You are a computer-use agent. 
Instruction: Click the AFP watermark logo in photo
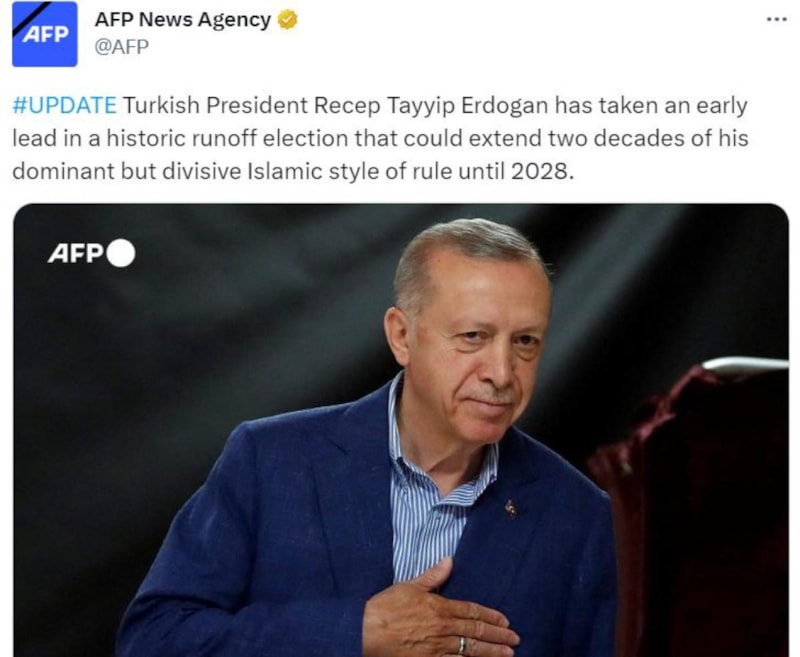75,254
